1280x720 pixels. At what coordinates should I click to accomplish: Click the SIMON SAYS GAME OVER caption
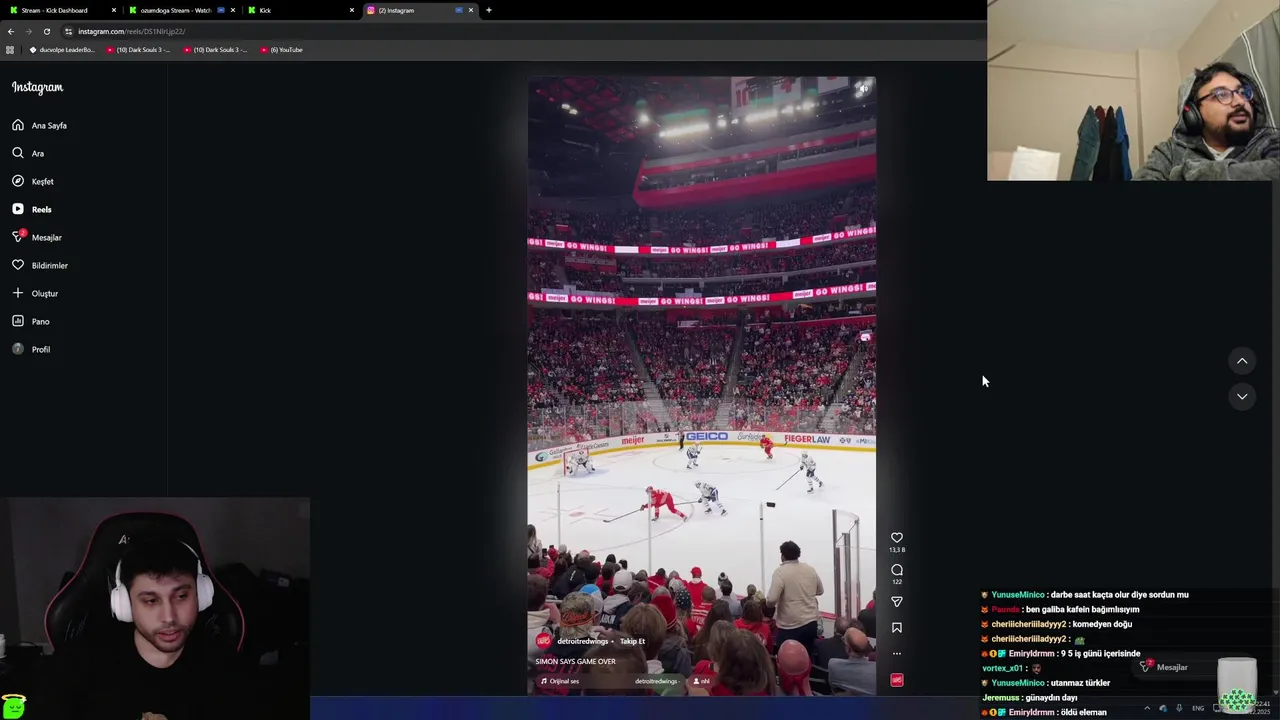tap(575, 661)
